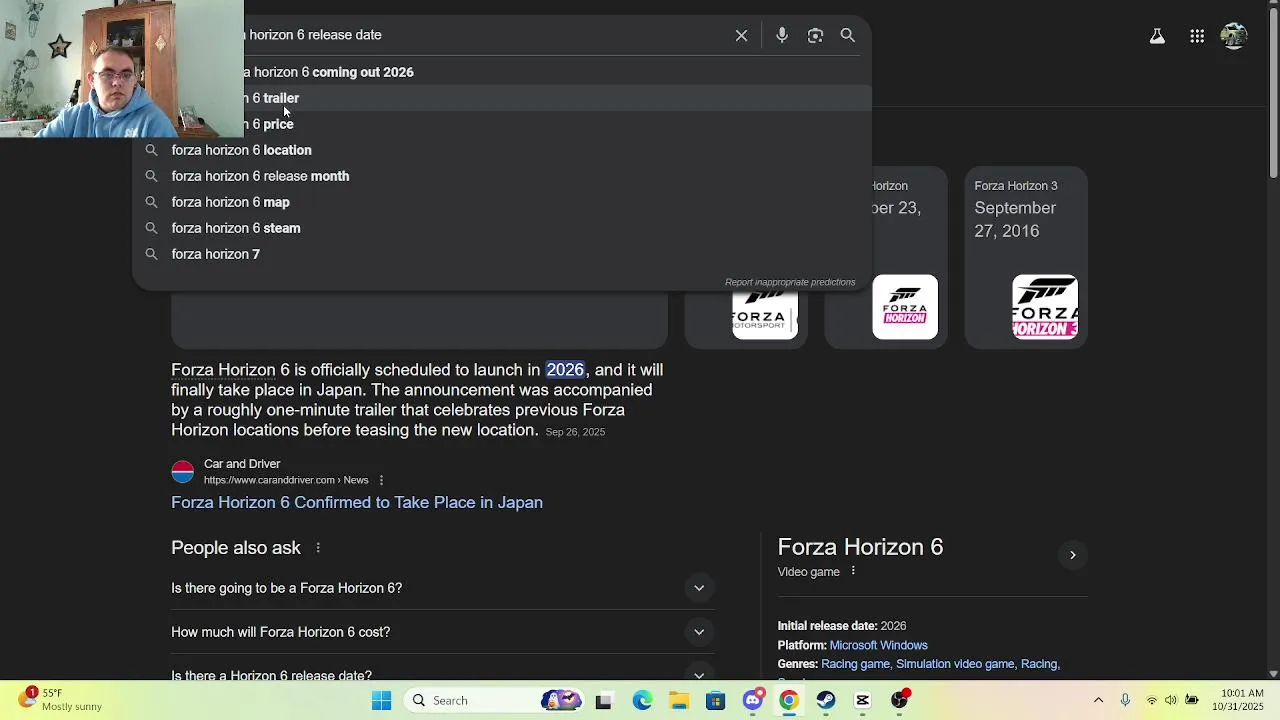
Task: Open Google Lens image search icon
Action: click(x=815, y=35)
